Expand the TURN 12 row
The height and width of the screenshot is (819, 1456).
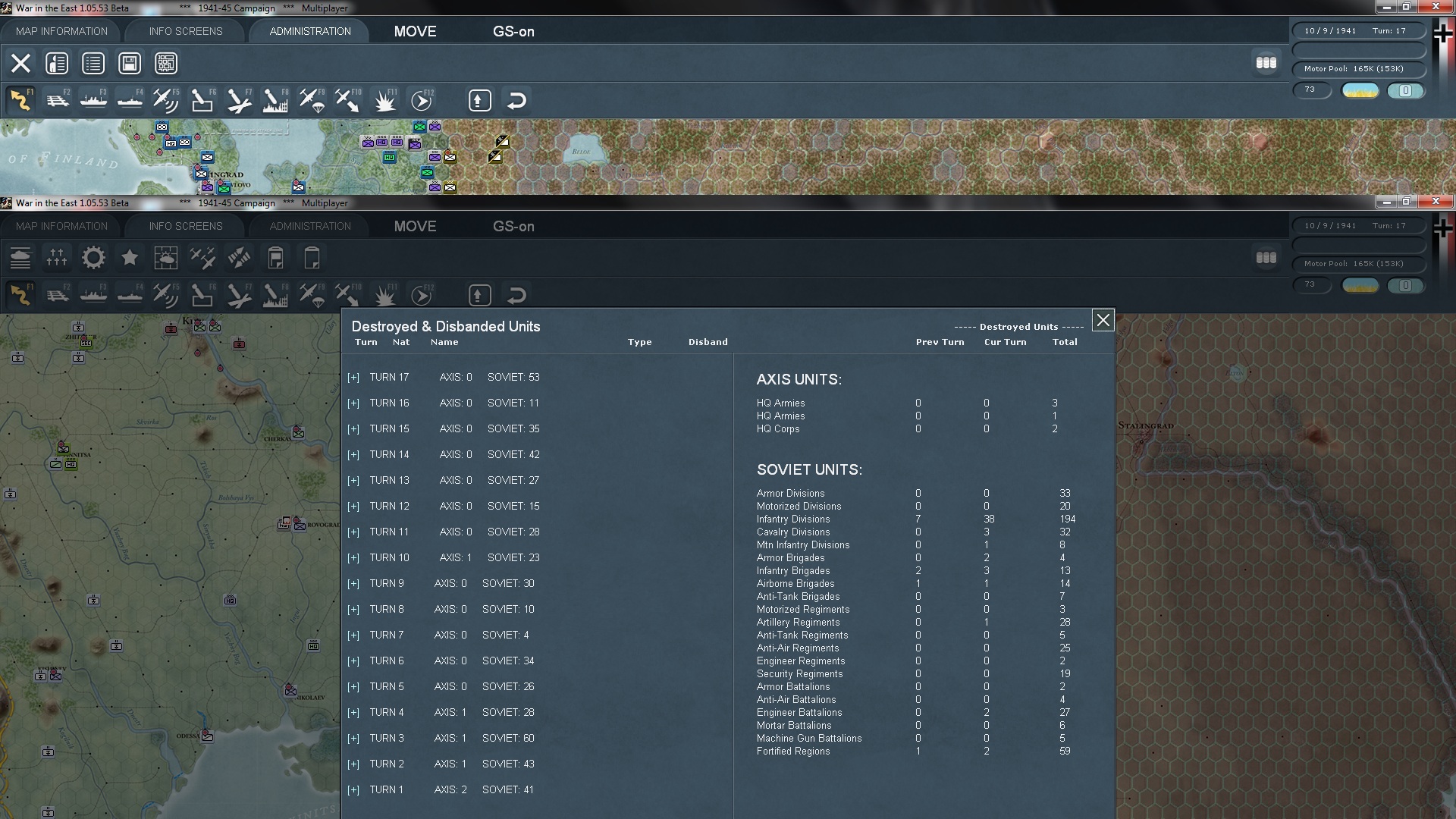click(353, 507)
